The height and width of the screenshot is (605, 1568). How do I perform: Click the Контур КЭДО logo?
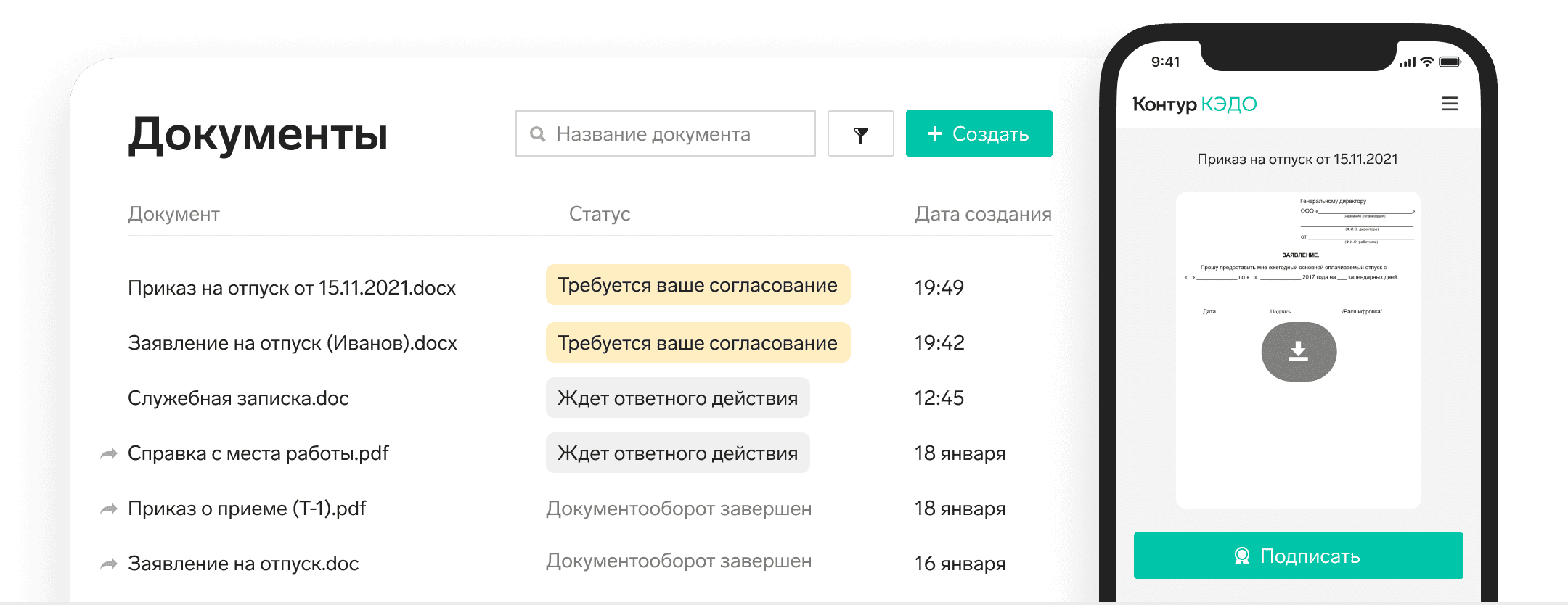pos(1194,104)
